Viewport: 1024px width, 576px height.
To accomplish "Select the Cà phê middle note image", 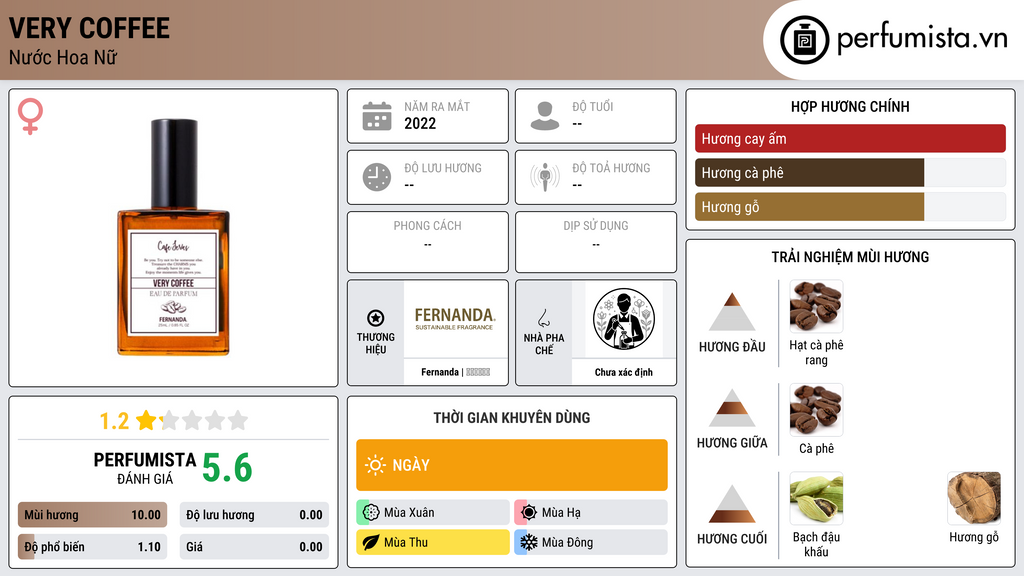I will pyautogui.click(x=816, y=409).
